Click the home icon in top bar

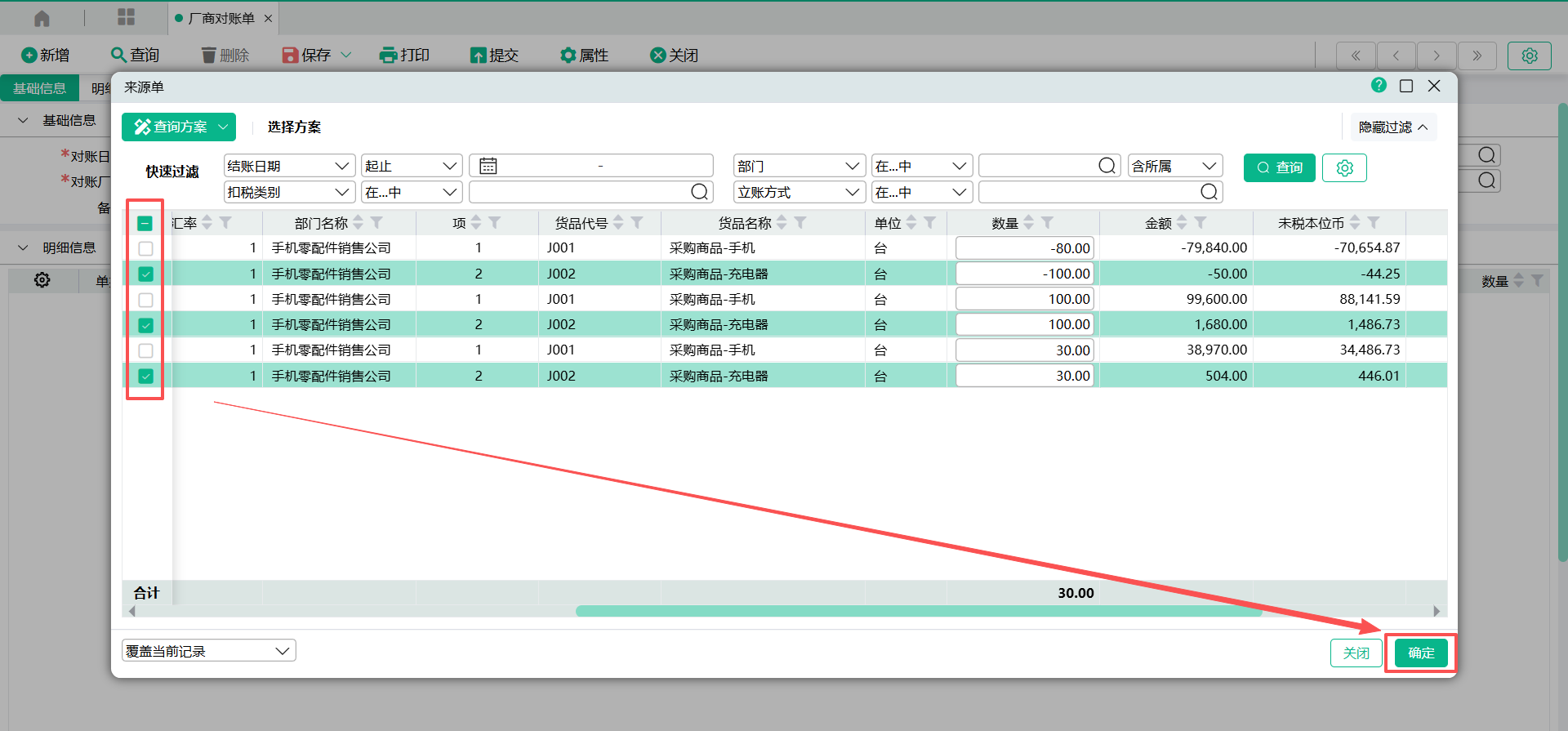pos(42,18)
